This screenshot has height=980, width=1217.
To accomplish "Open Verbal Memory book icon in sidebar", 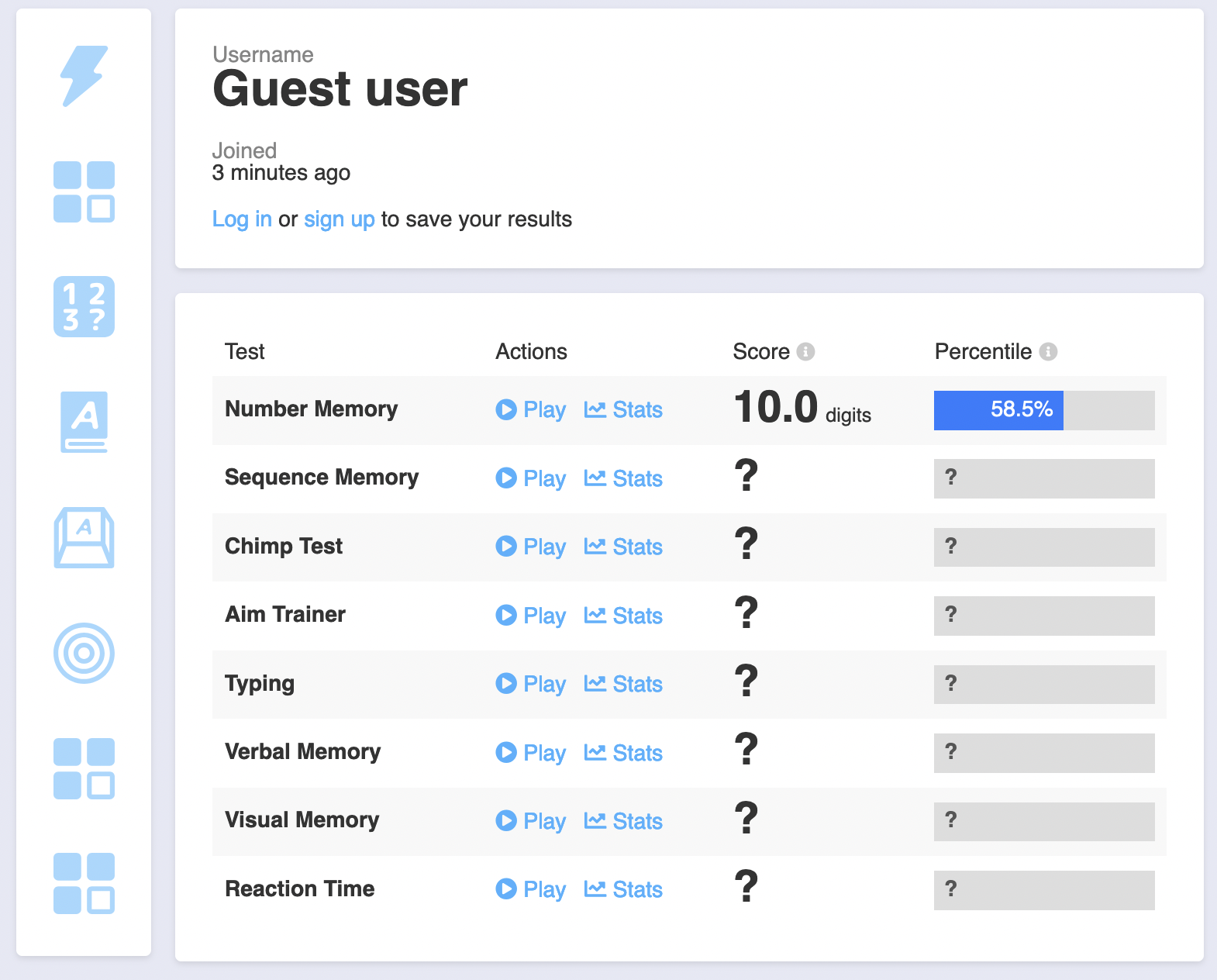I will tap(84, 422).
